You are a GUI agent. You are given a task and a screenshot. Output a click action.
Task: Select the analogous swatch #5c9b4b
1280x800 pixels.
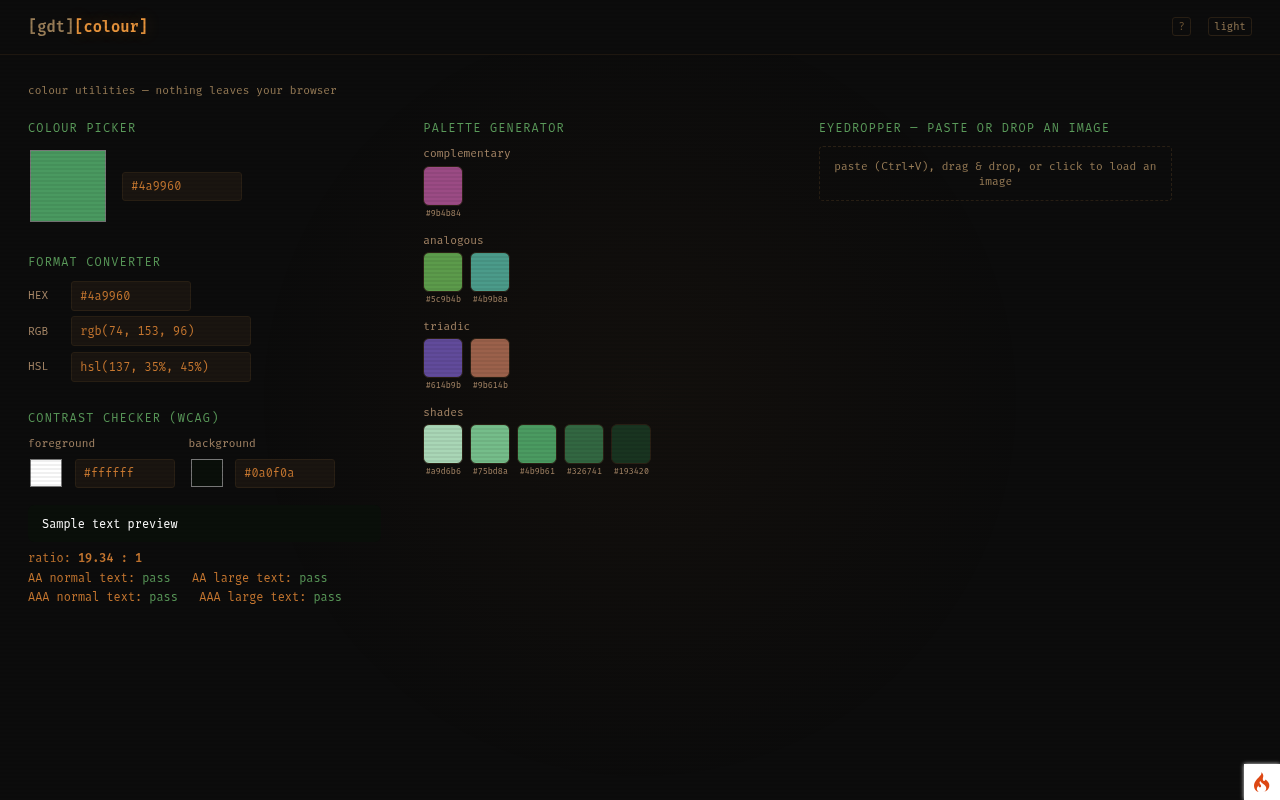point(443,272)
